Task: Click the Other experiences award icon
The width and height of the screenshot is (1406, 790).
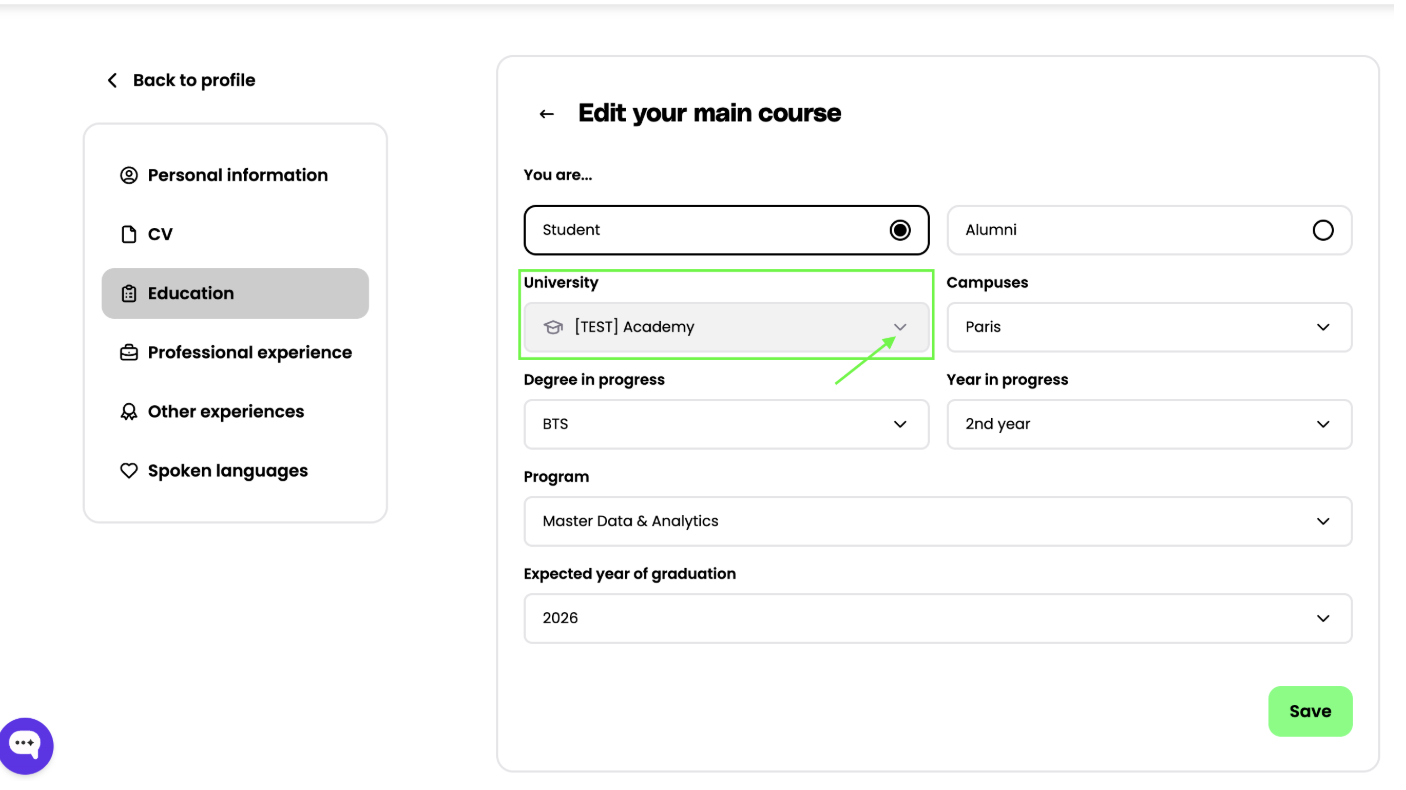Action: [x=129, y=411]
